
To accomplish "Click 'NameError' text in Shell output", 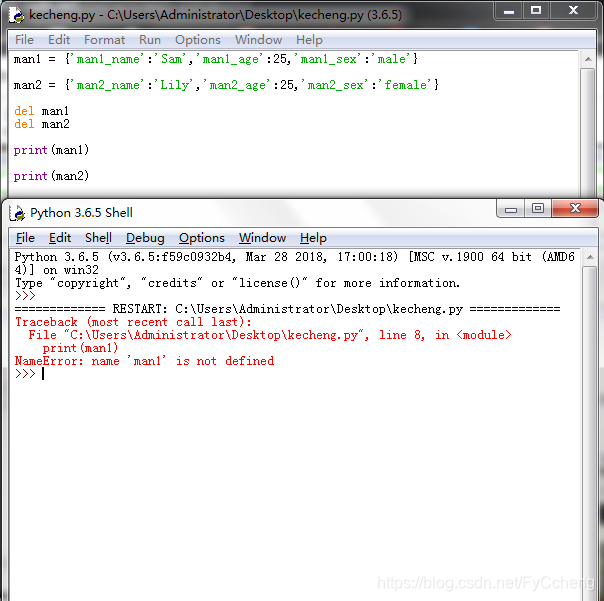I will coord(47,361).
